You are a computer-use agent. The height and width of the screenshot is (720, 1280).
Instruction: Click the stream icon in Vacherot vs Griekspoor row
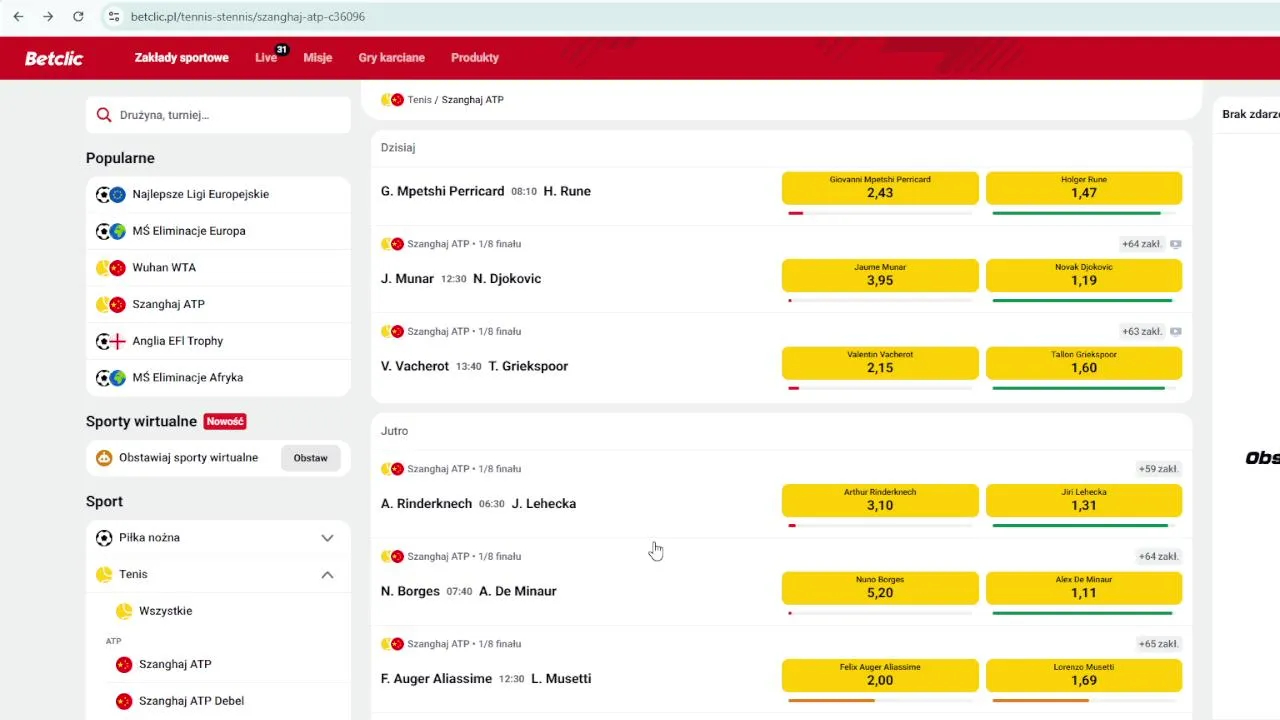click(1176, 331)
